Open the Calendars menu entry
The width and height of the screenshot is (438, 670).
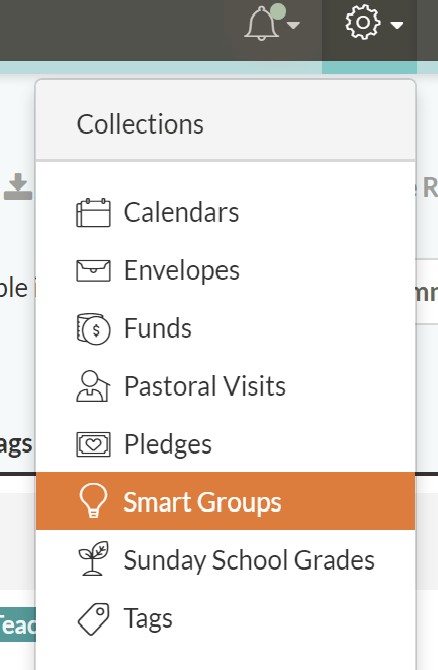[225, 213]
